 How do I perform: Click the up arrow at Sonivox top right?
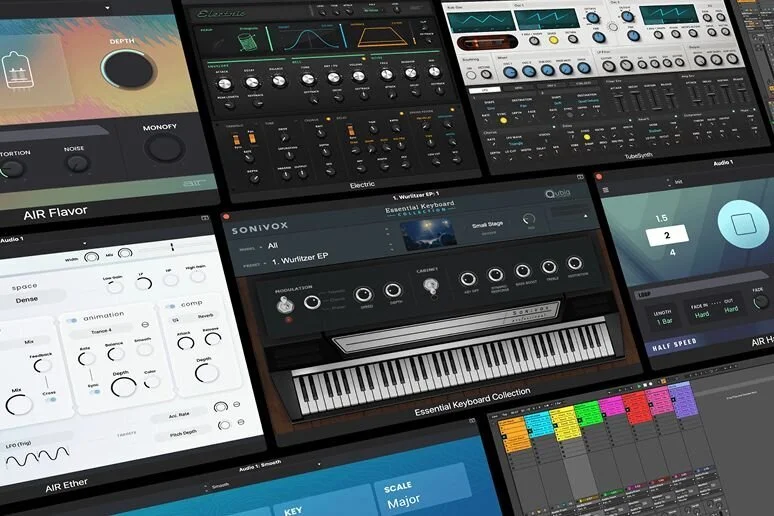[586, 216]
